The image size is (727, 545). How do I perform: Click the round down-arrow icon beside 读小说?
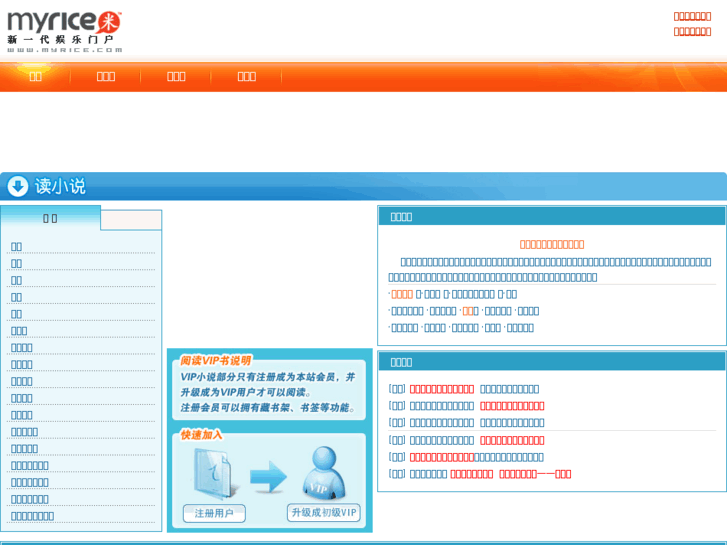pos(18,186)
